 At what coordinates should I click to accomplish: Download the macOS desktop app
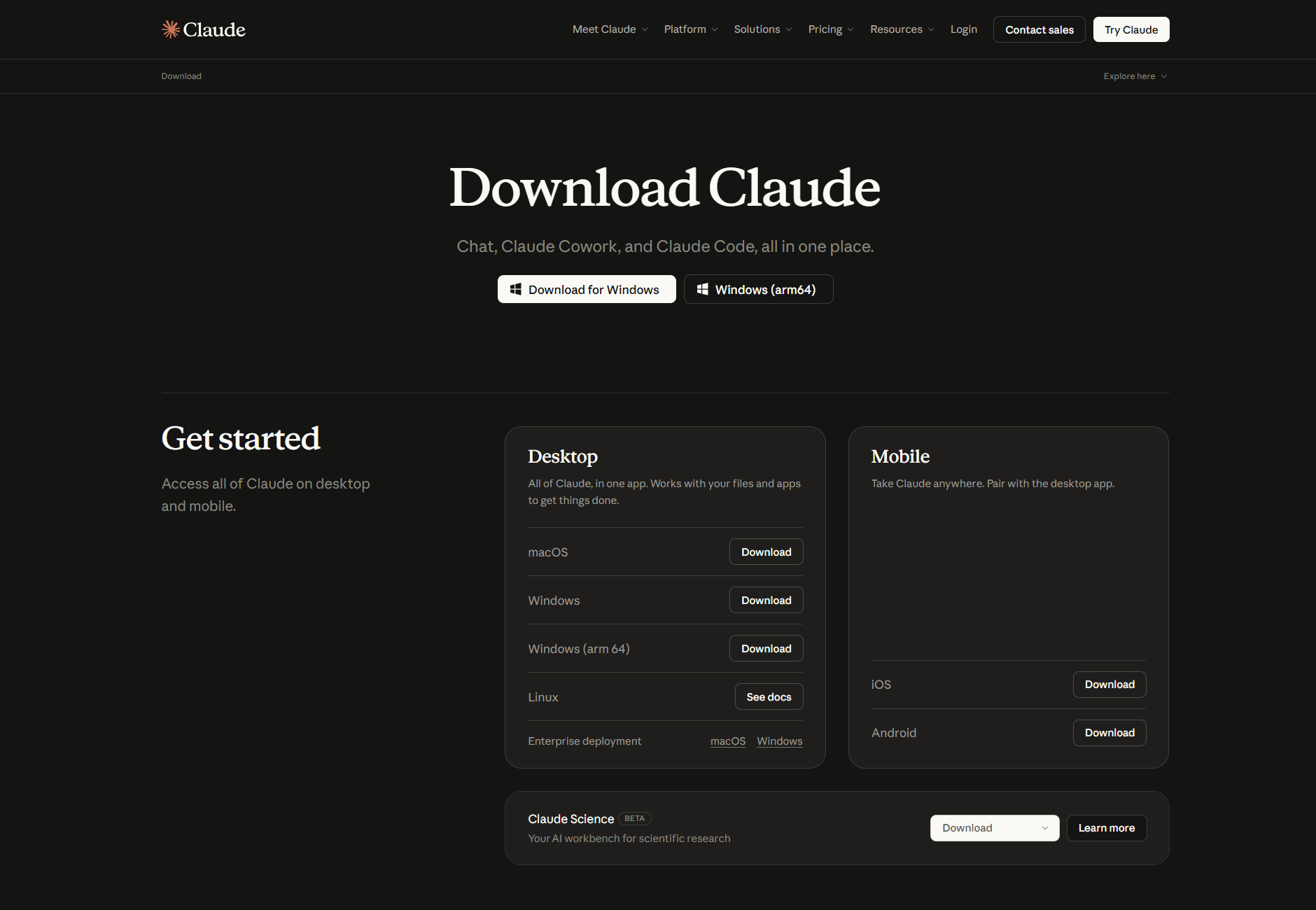(766, 552)
